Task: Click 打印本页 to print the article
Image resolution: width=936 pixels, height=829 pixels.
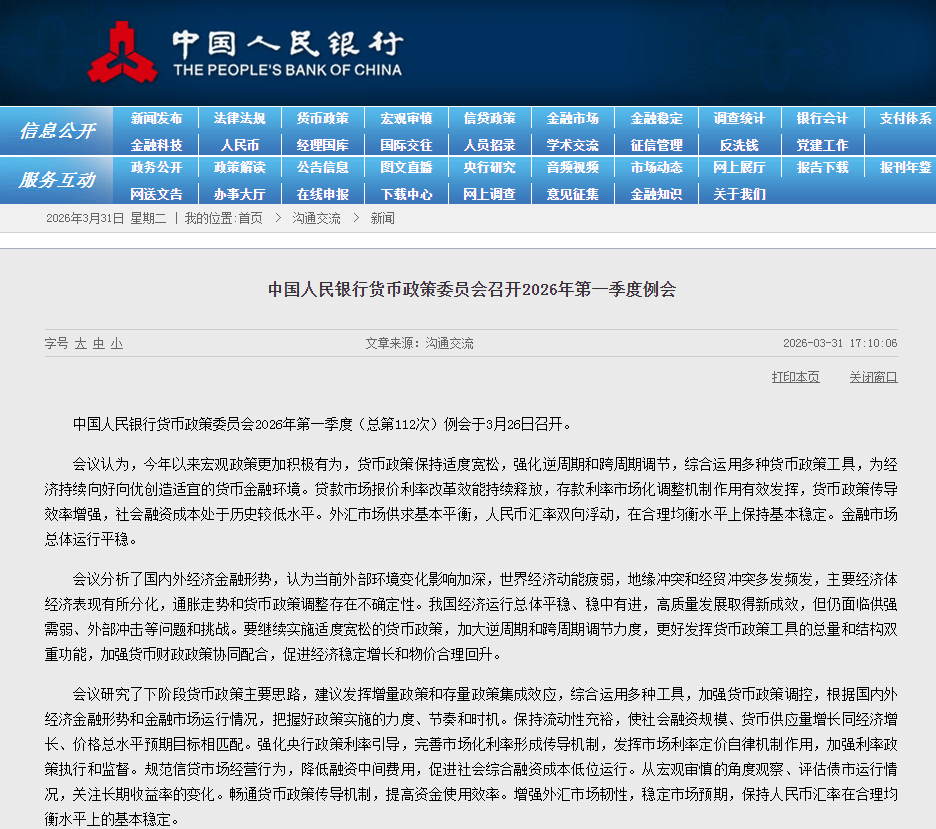Action: click(795, 376)
